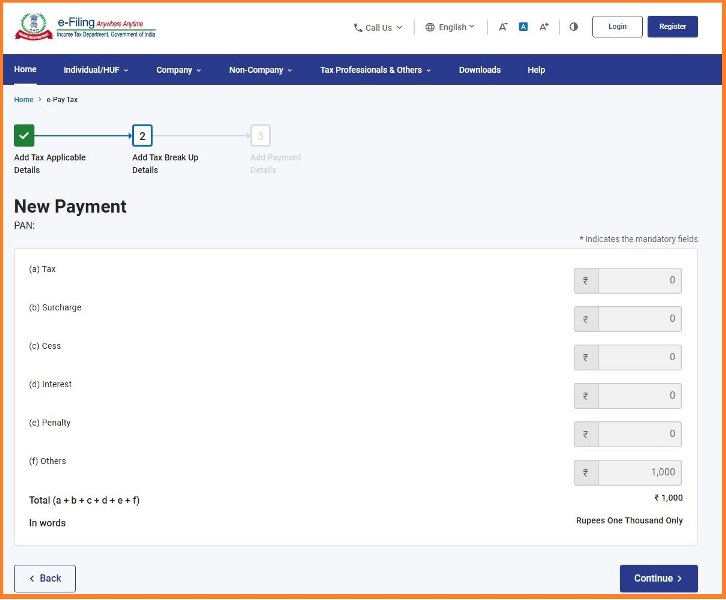Viewport: 726px width, 600px height.
Task: Open the Help menu item
Action: [x=536, y=70]
